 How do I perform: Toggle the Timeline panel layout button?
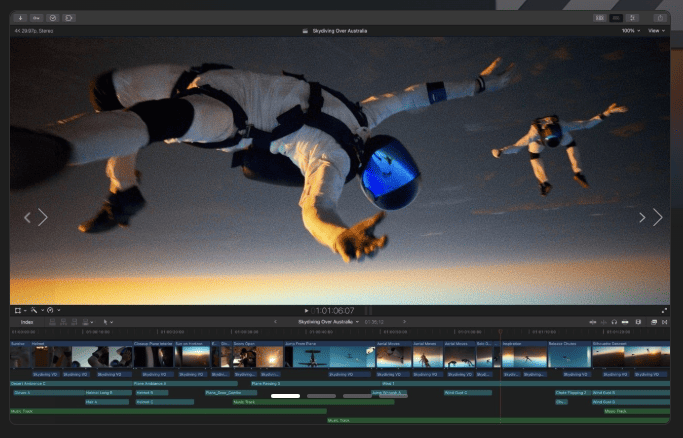[x=616, y=18]
